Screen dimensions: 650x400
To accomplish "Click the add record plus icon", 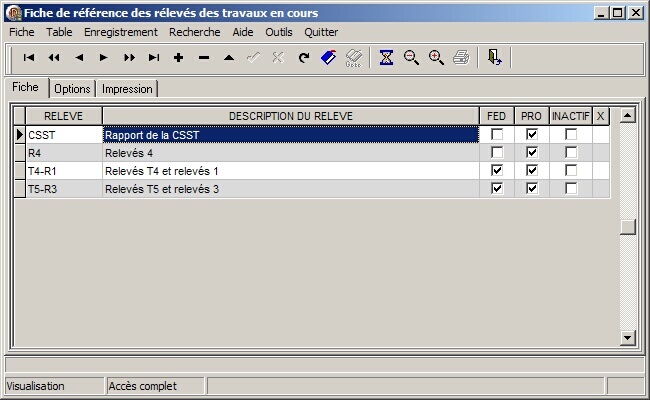I will tap(179, 58).
